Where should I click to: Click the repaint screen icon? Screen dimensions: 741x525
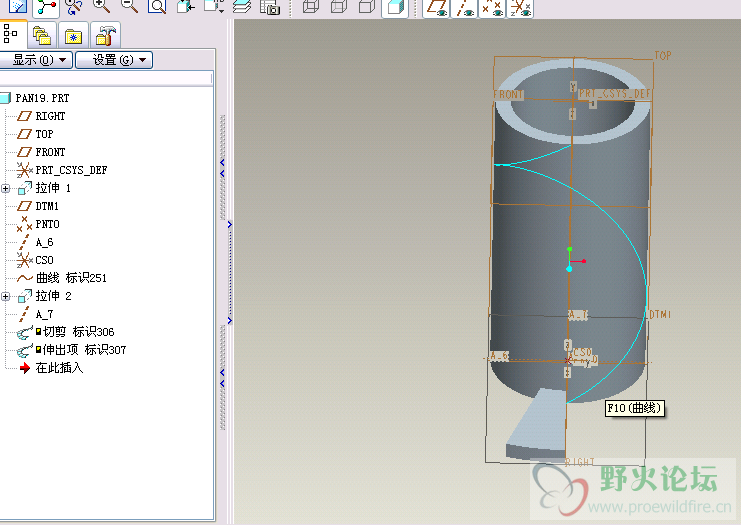pos(18,7)
